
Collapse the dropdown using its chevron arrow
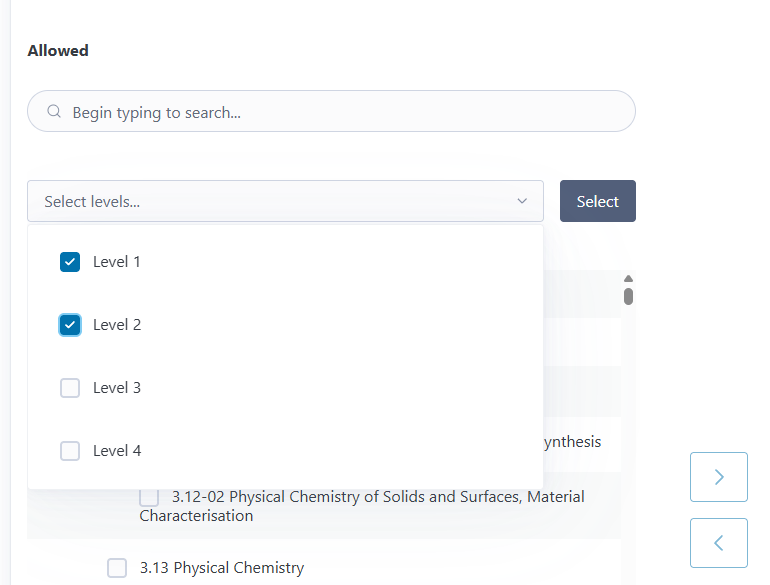pos(522,202)
